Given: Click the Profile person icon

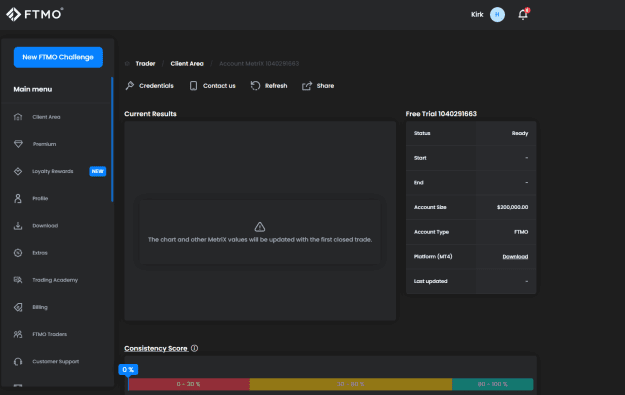Looking at the screenshot, I should point(18,198).
